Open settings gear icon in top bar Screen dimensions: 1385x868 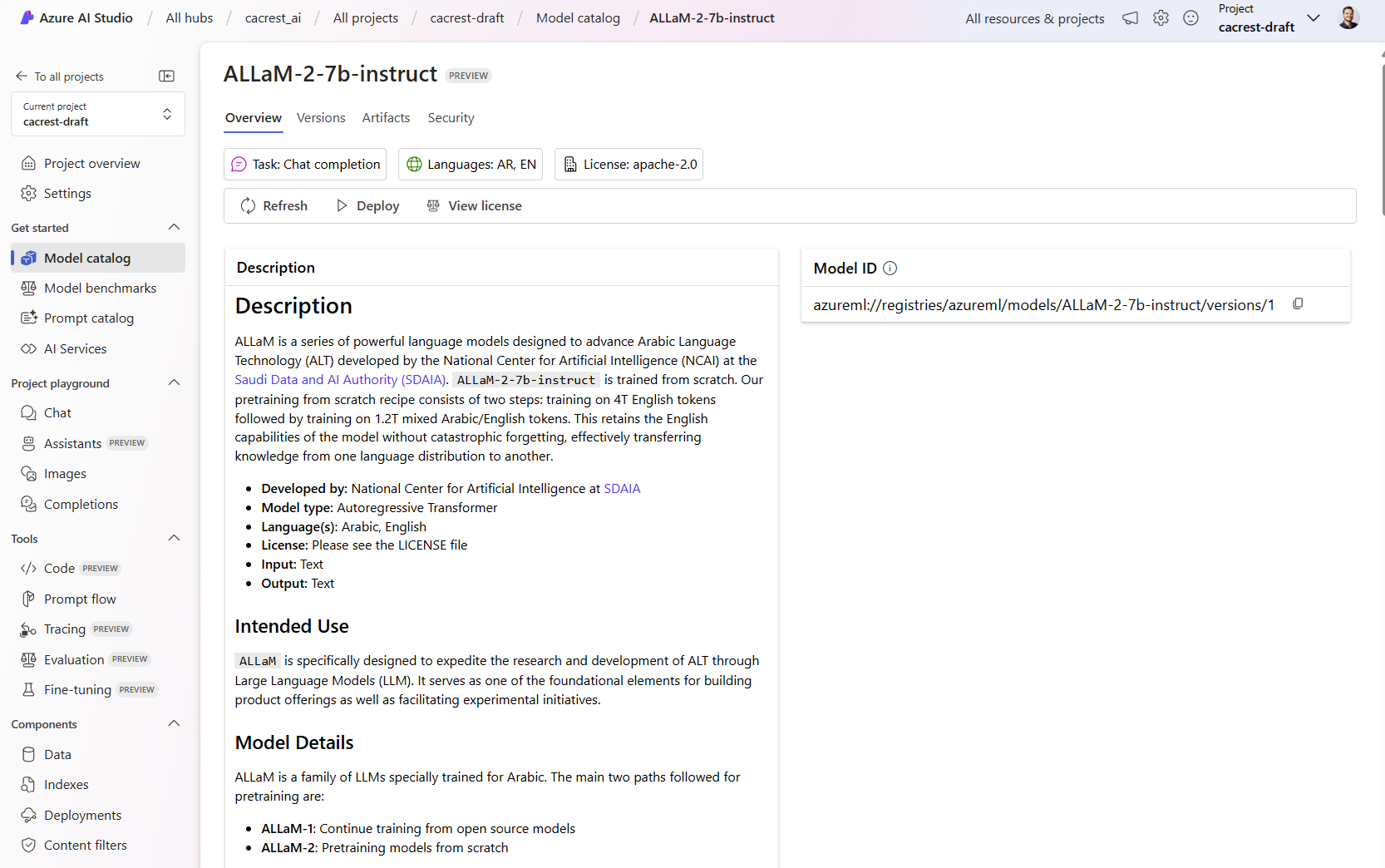tap(1161, 18)
